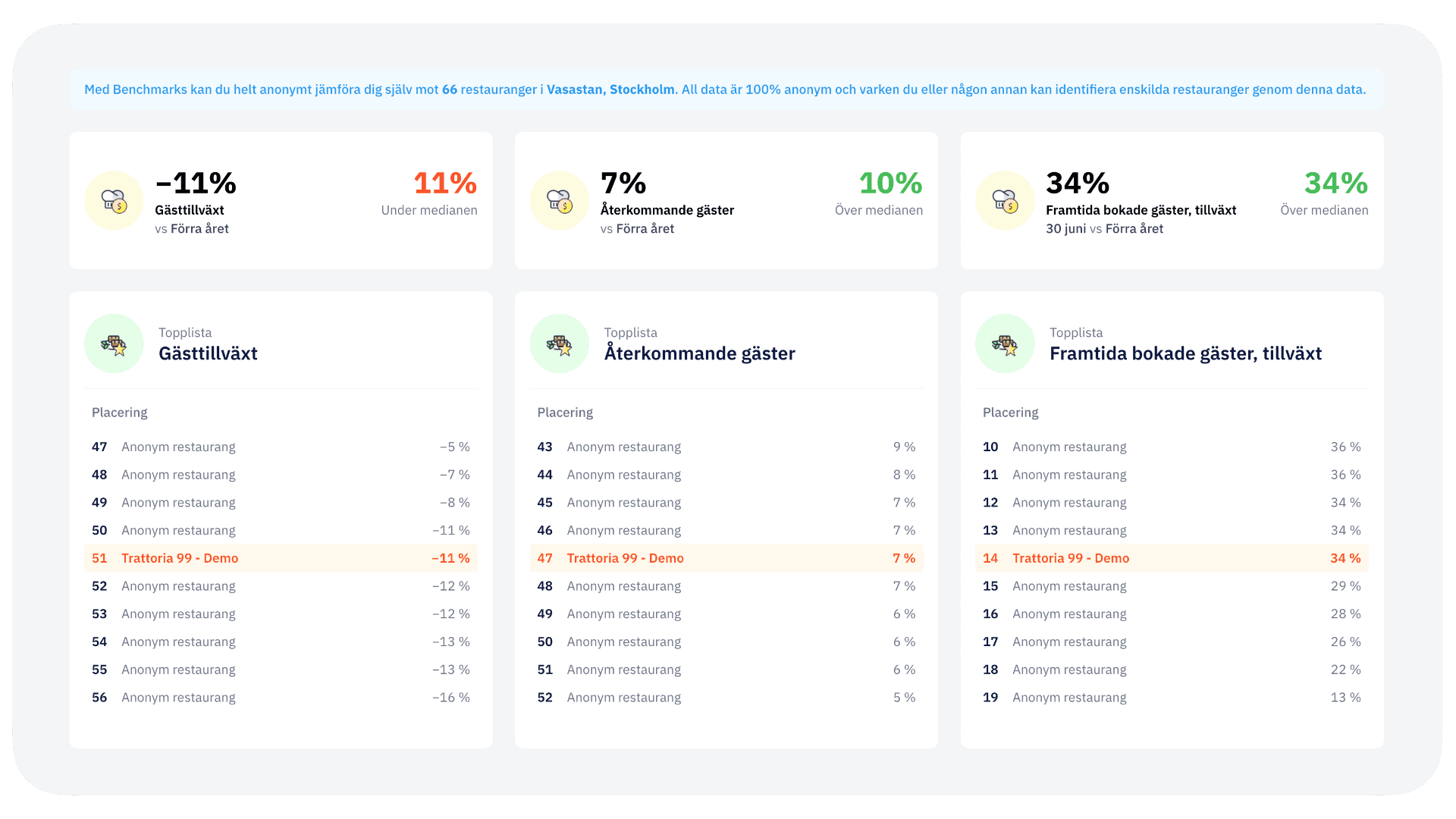Select rank 17 row showing 26 % booked growth
The height and width of the screenshot is (819, 1456).
[x=1172, y=642]
